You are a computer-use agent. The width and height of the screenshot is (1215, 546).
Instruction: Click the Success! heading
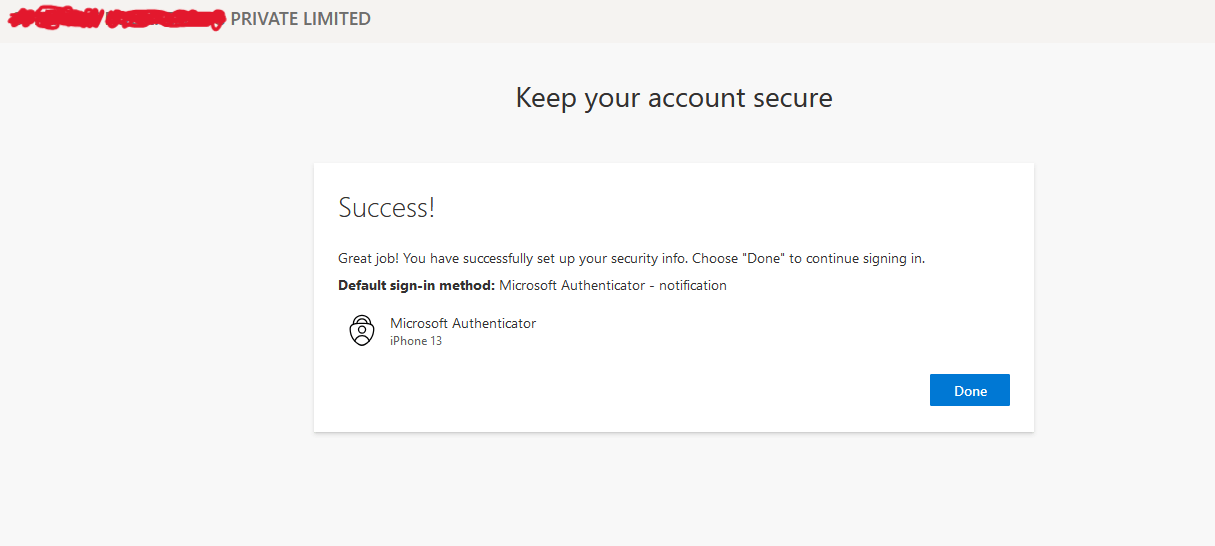[386, 208]
